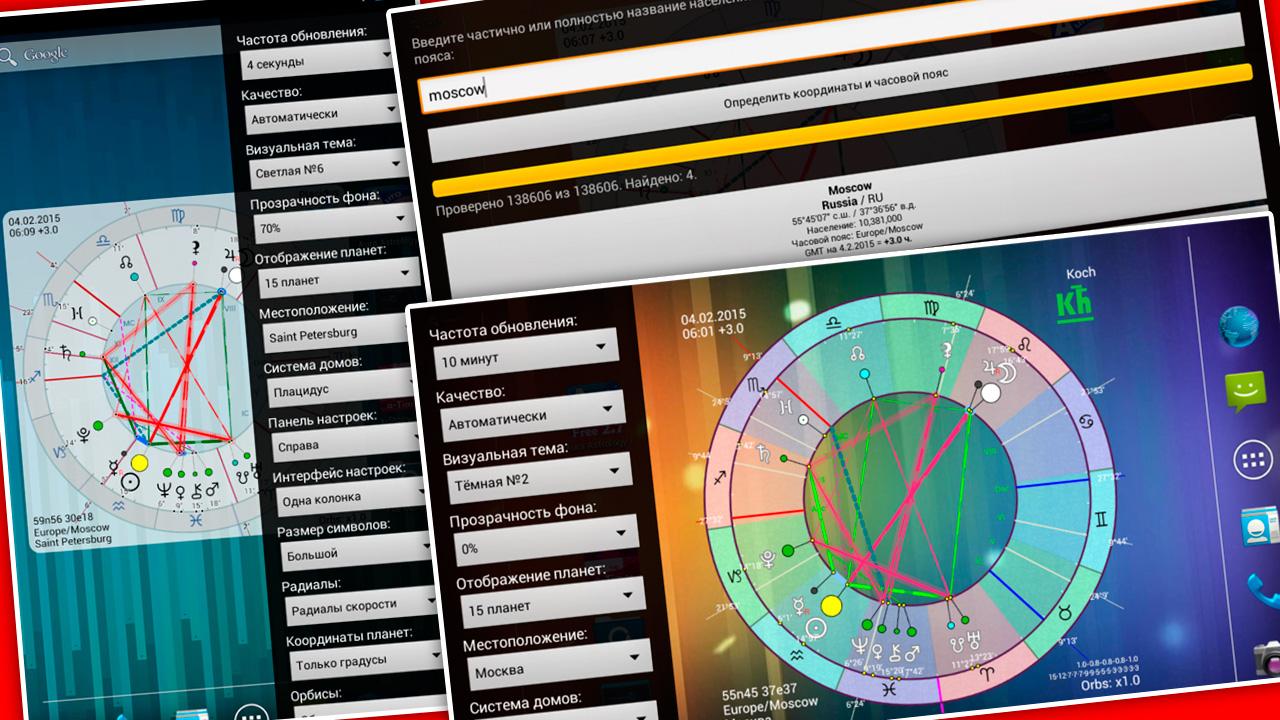Launch the blue phone dialer icon

pyautogui.click(x=1266, y=592)
